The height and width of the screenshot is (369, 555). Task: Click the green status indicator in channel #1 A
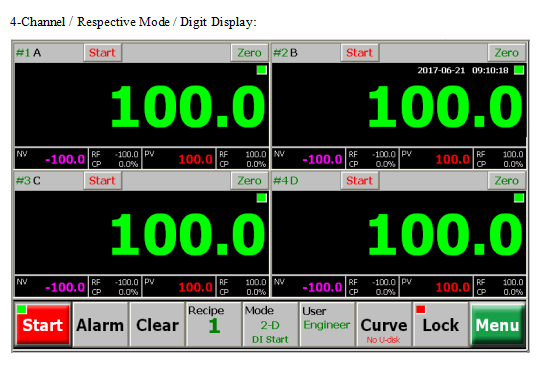[x=262, y=70]
